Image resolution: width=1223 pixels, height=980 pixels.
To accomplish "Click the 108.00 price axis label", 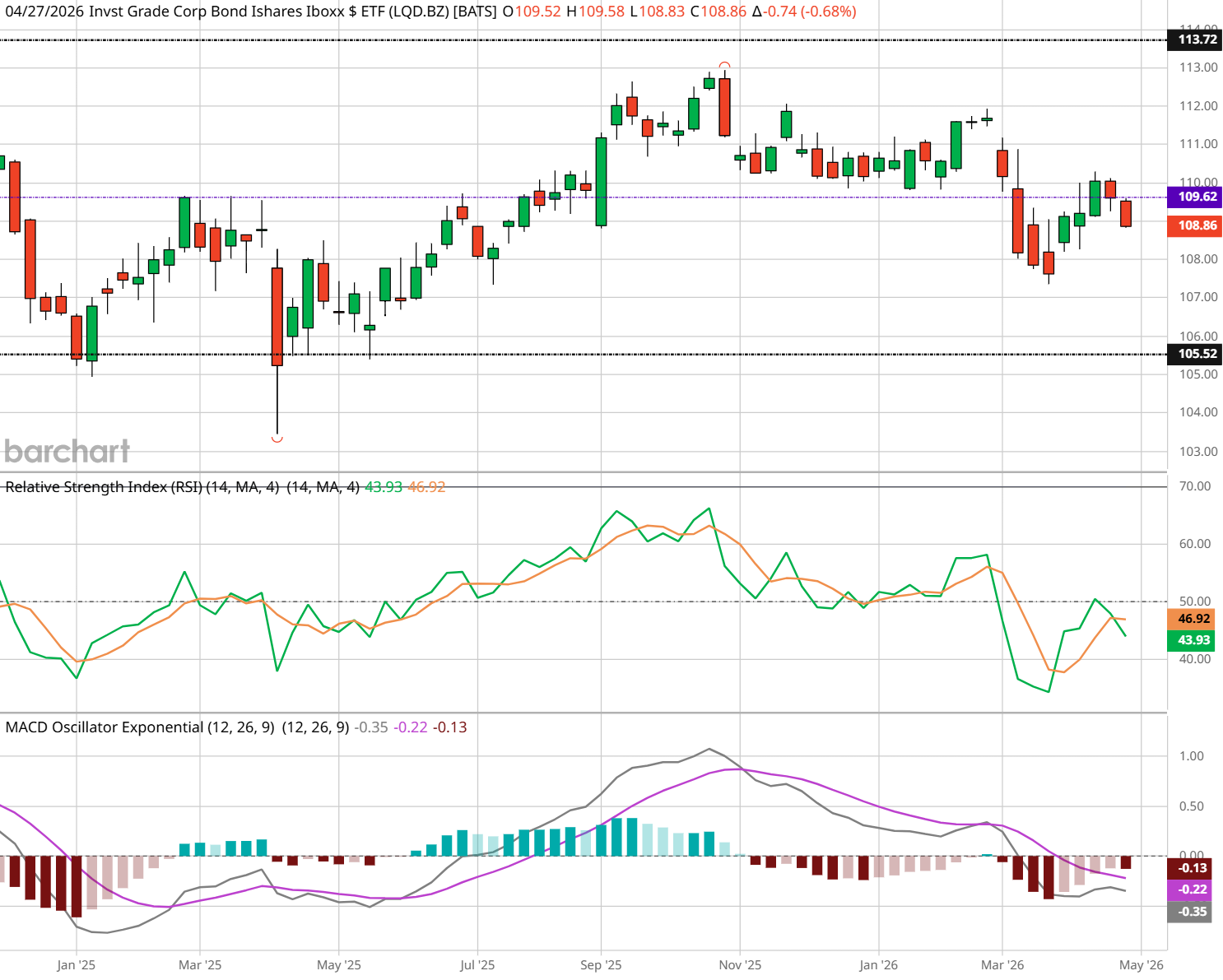I will [x=1198, y=259].
